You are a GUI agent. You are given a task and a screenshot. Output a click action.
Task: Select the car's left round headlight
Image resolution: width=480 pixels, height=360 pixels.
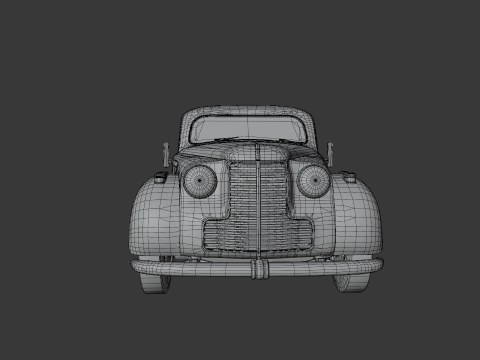point(200,181)
